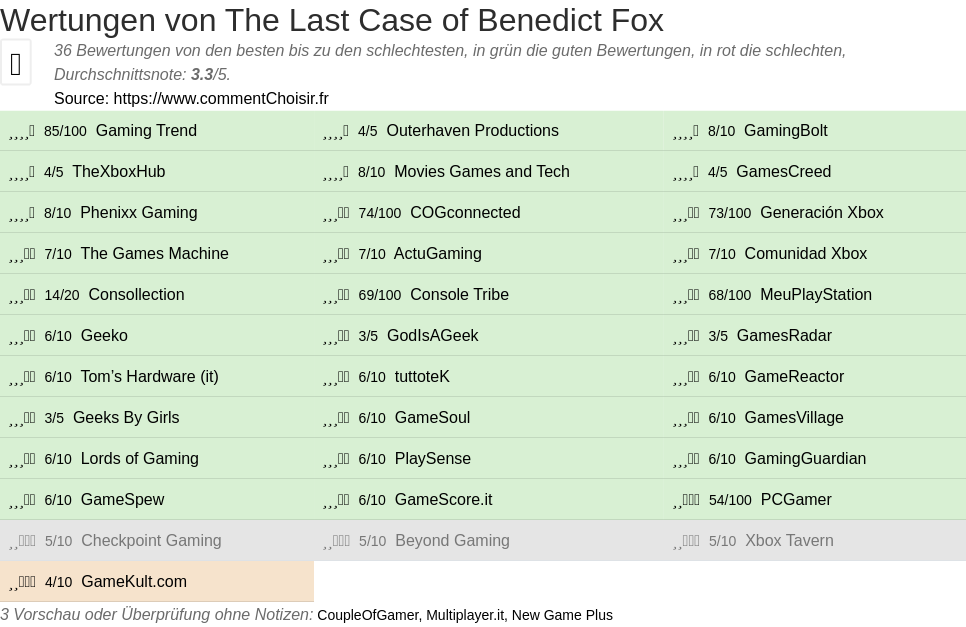This screenshot has width=966, height=627.
Task: Click the star rating next to PCGamer
Action: coord(686,500)
